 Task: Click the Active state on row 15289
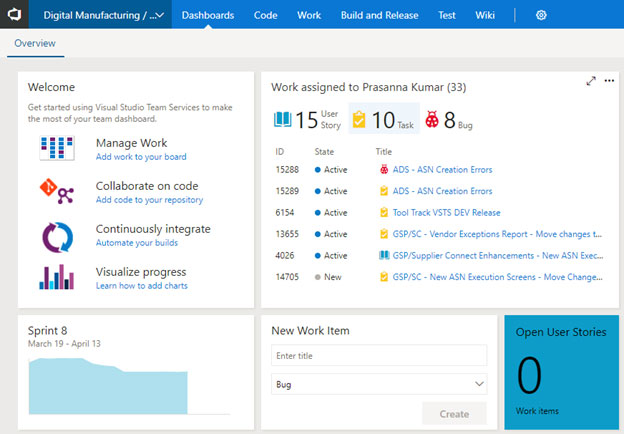click(x=331, y=191)
